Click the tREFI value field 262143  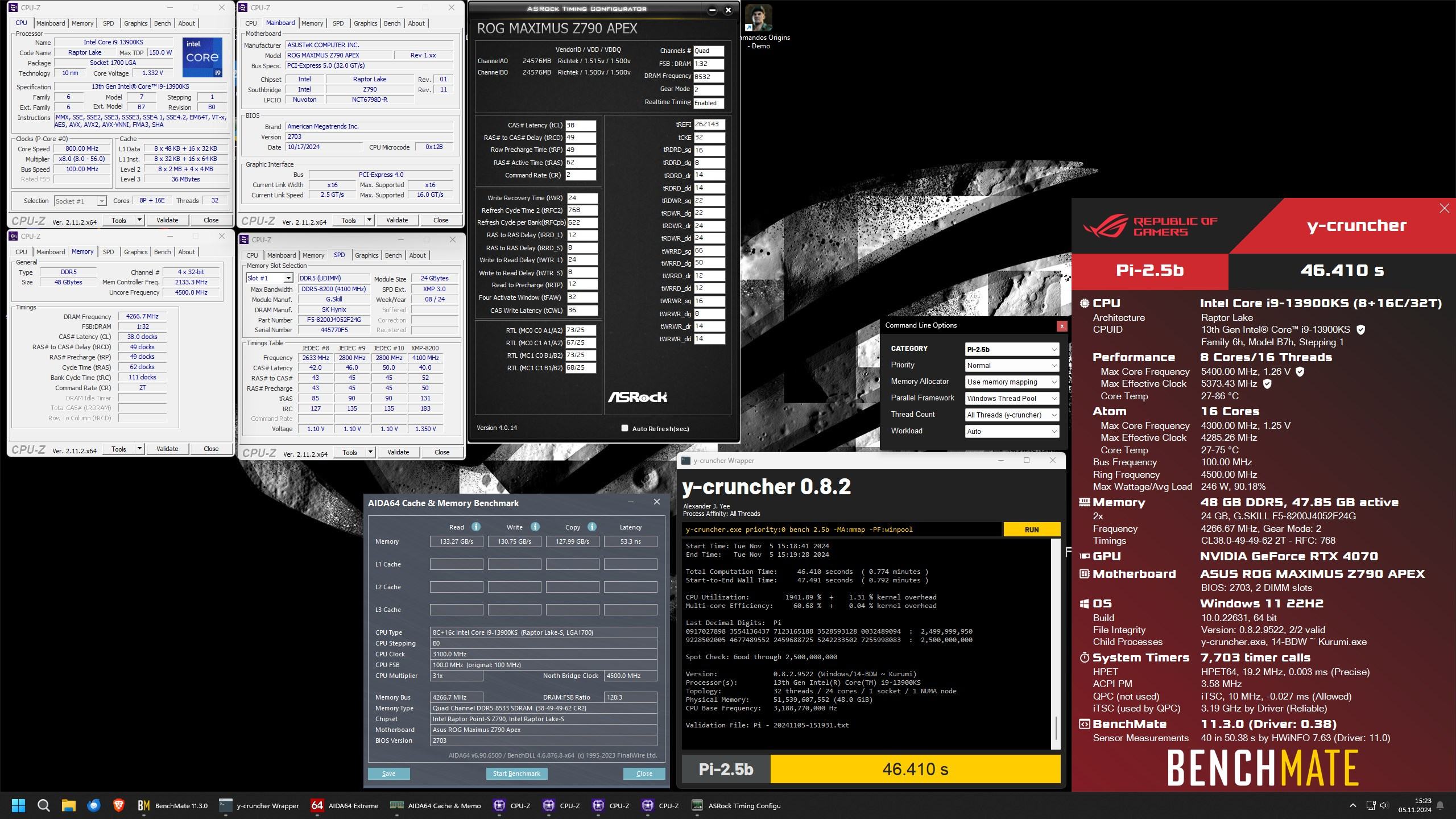(709, 124)
